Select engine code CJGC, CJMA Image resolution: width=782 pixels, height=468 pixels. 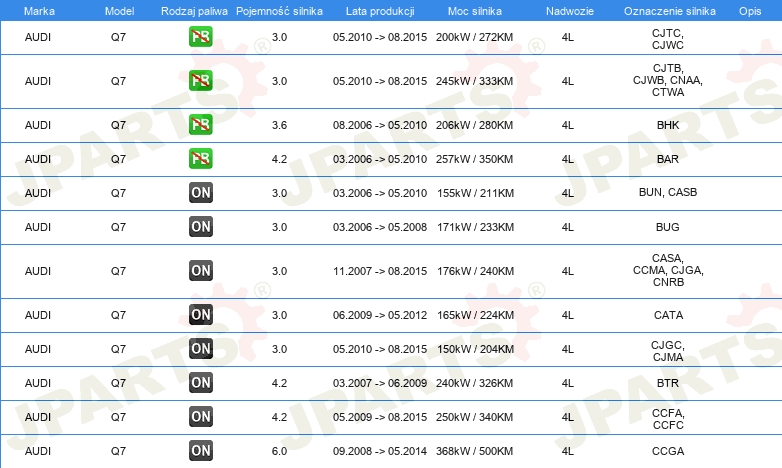(668, 351)
